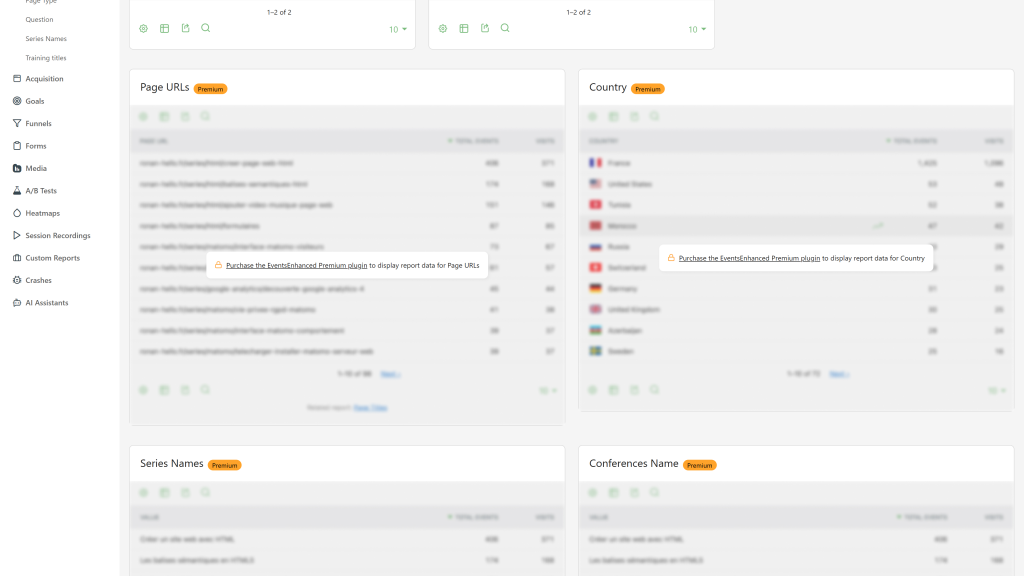Open row limit dropdown in top-right report
Image resolution: width=1024 pixels, height=576 pixels.
(697, 29)
